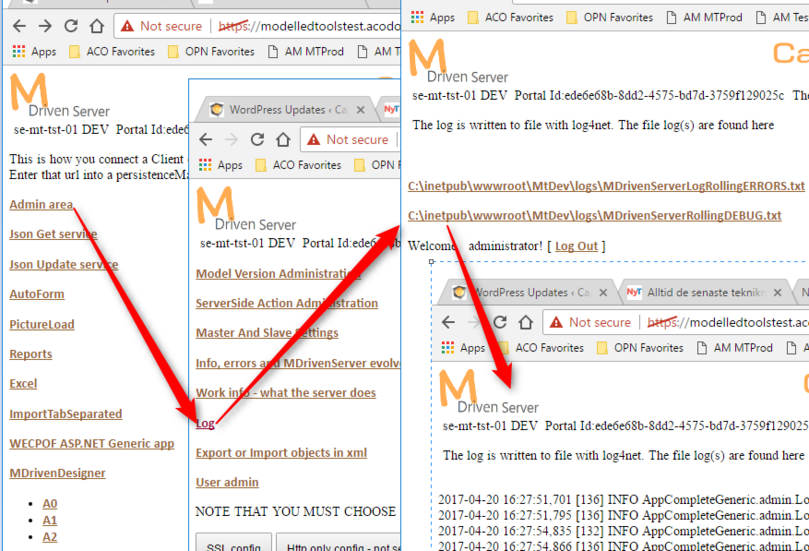Open OPN Favorites in bottom-right bookmarks bar
The width and height of the screenshot is (809, 551).
pos(640,348)
